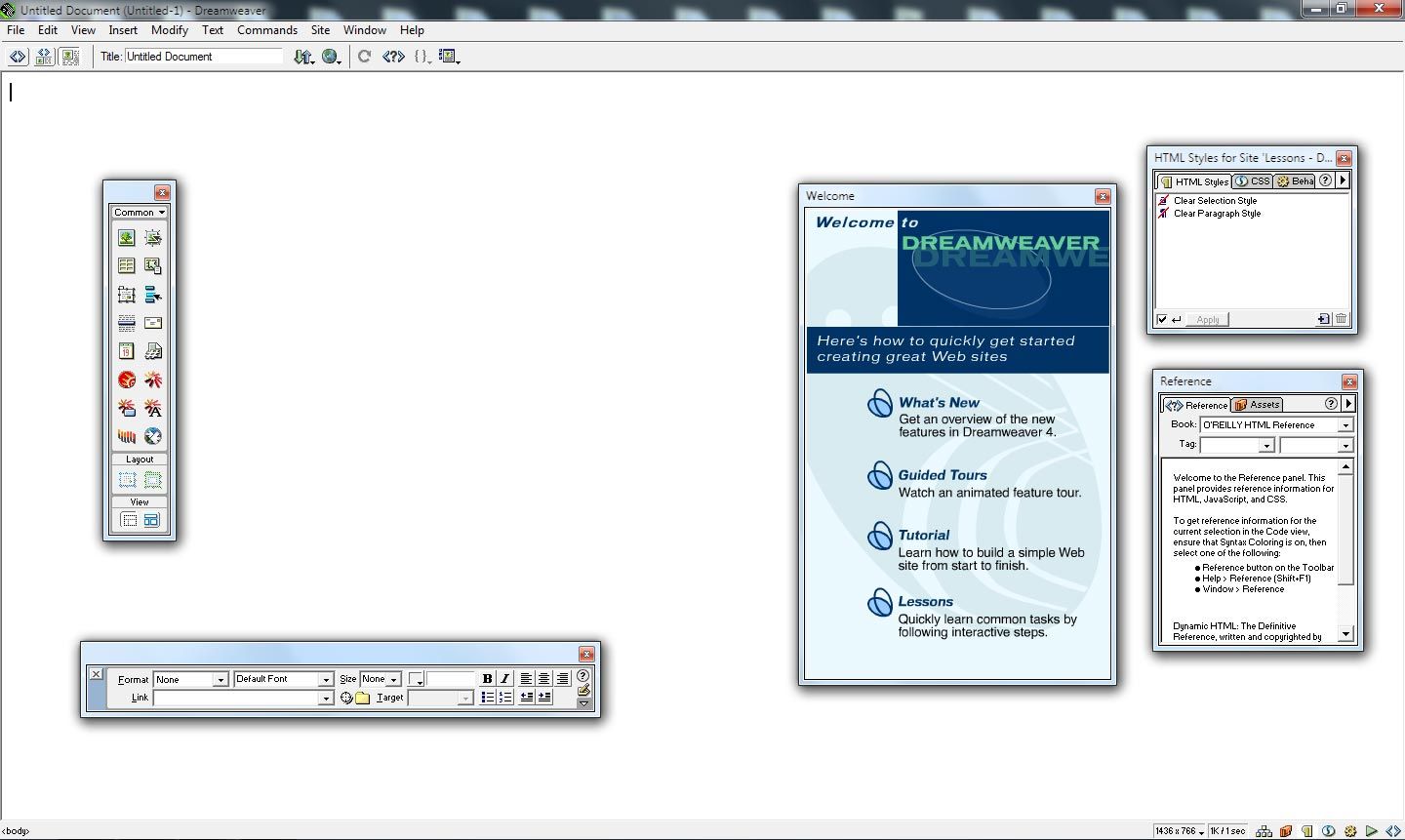Click the Server-Side Include icon
Image resolution: width=1405 pixels, height=840 pixels.
pos(153,350)
